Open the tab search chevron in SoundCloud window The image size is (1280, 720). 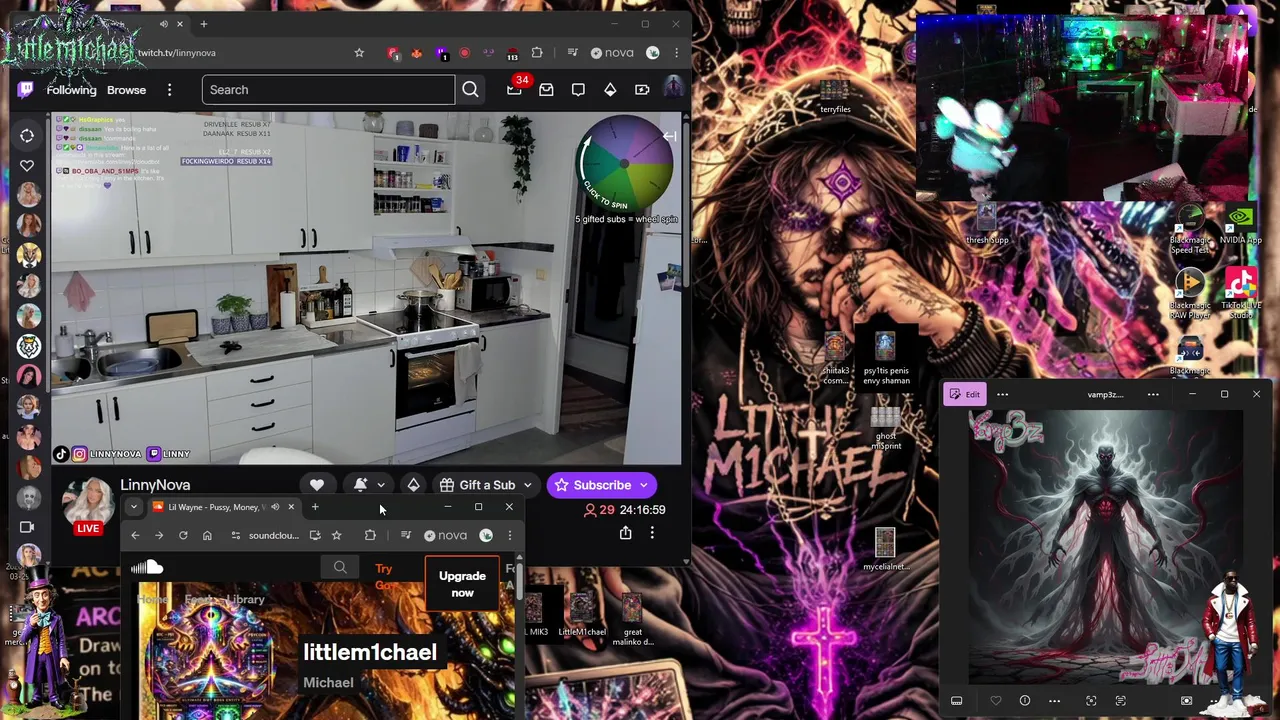tap(133, 507)
